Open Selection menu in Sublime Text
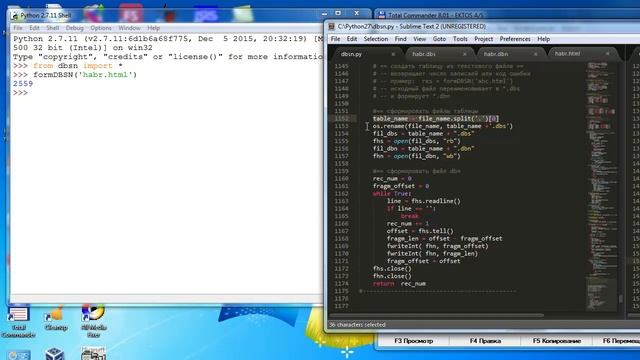640x360 pixels. click(x=376, y=39)
